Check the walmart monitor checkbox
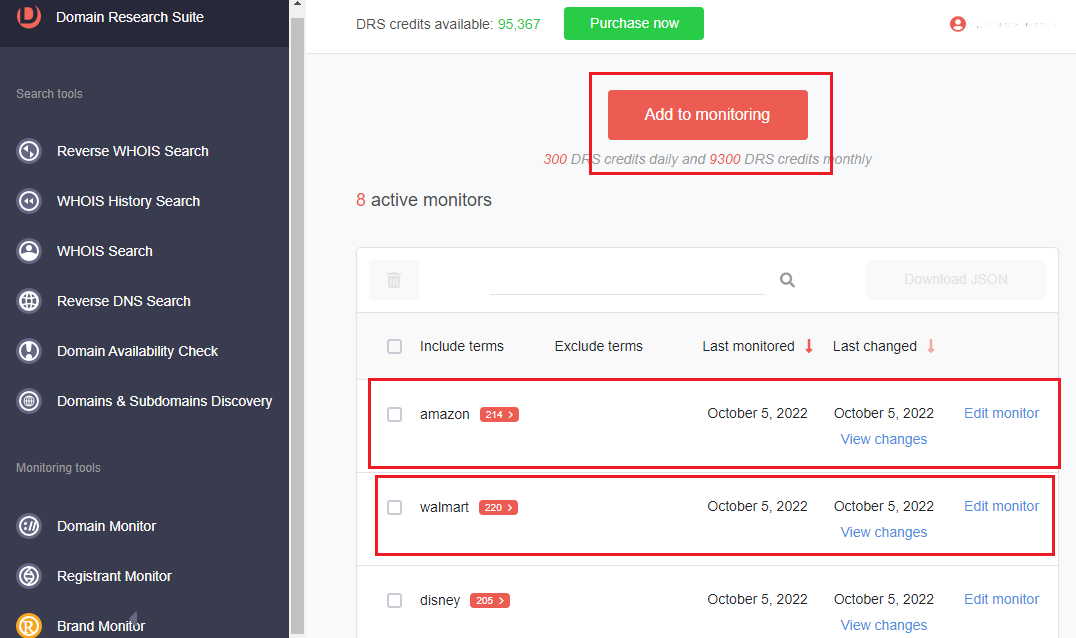Screen dimensions: 1076x638 coord(395,507)
